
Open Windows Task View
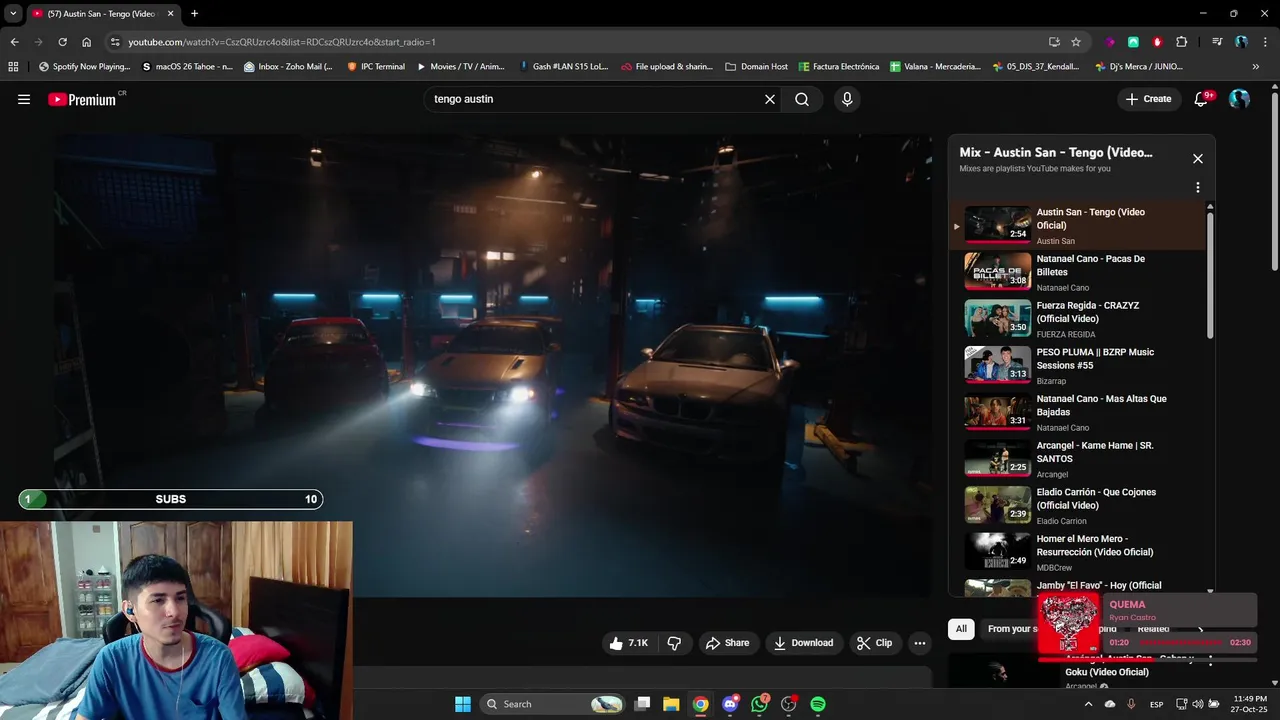coord(643,704)
